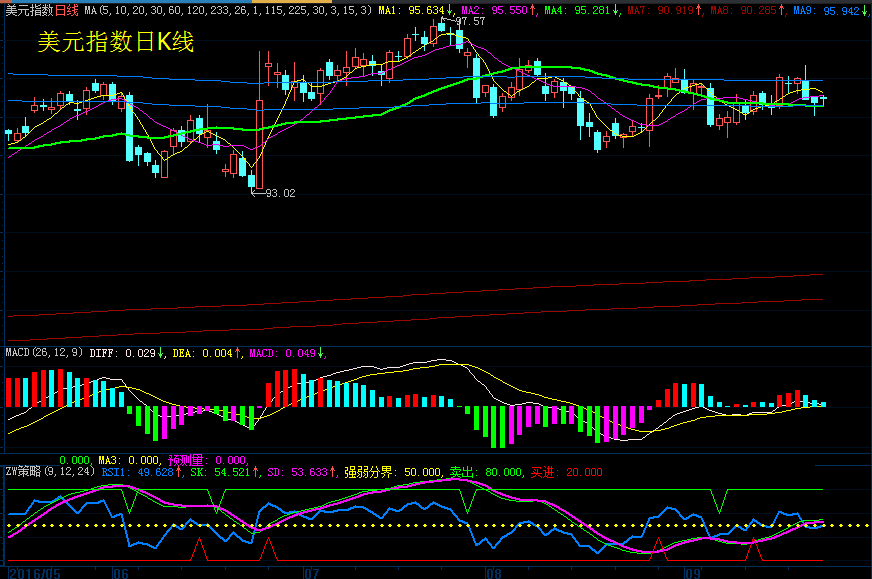Select the RSI1 49.628 readout
The image size is (872, 579).
point(143,471)
